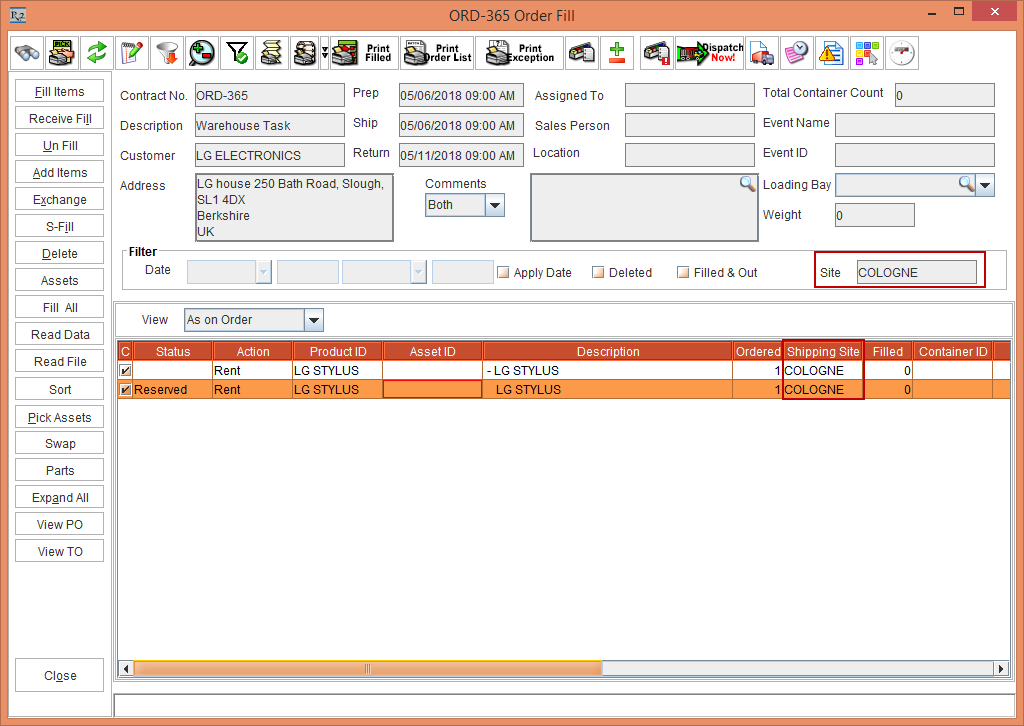1024x726 pixels.
Task: Click the binoculars search icon
Action: (27, 53)
